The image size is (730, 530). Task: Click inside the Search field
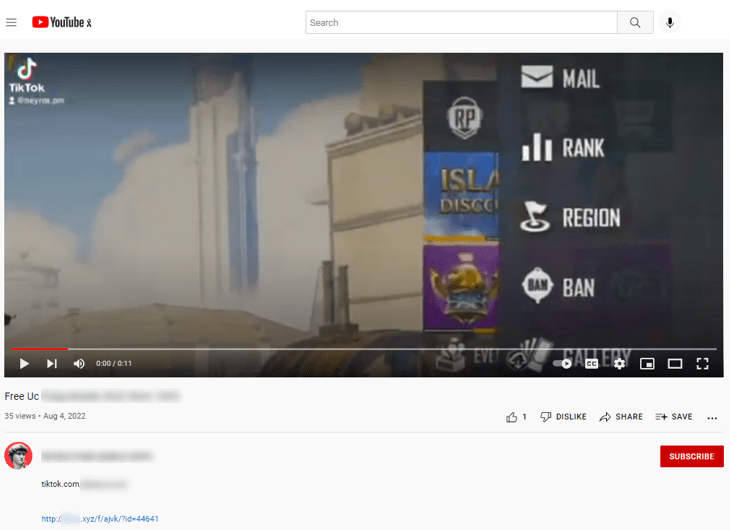(460, 22)
